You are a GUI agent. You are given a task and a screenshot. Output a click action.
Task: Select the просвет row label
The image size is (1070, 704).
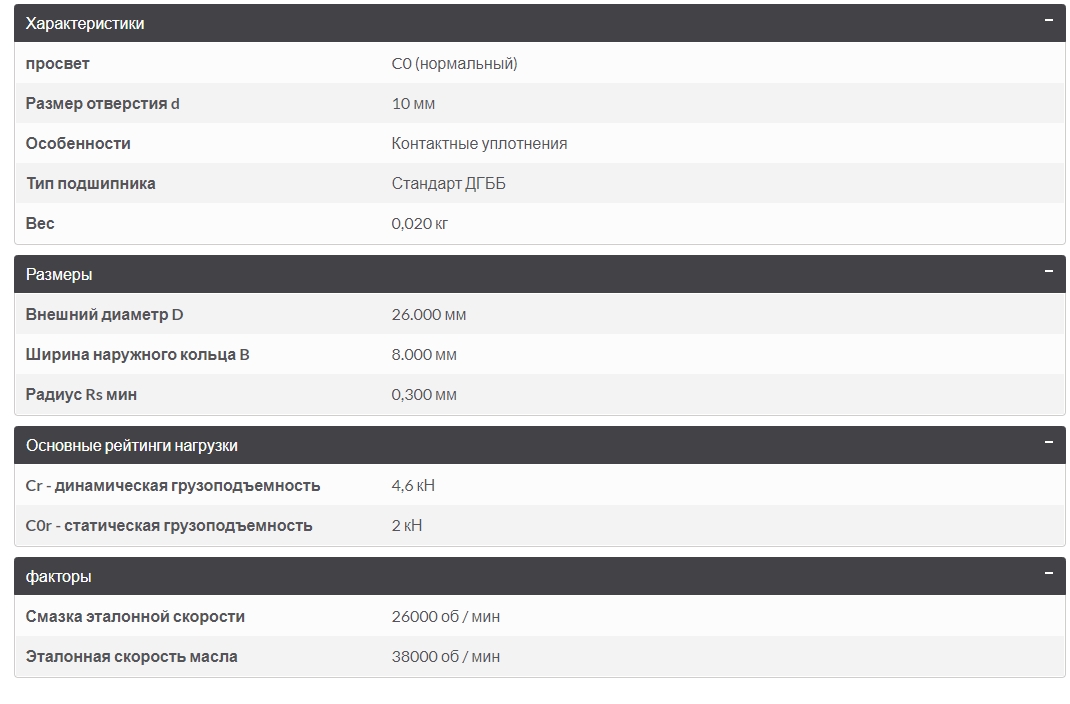58,64
